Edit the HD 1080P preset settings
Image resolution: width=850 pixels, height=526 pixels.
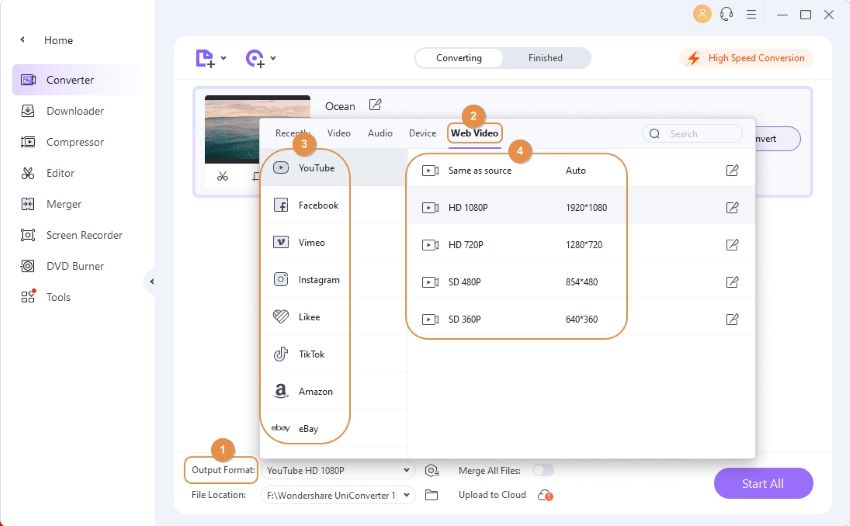(732, 208)
